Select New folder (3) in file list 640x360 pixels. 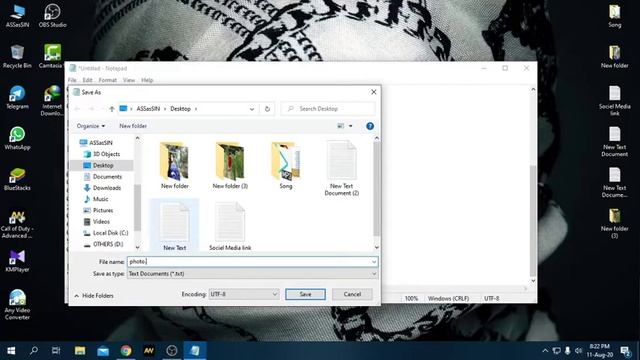(230, 166)
